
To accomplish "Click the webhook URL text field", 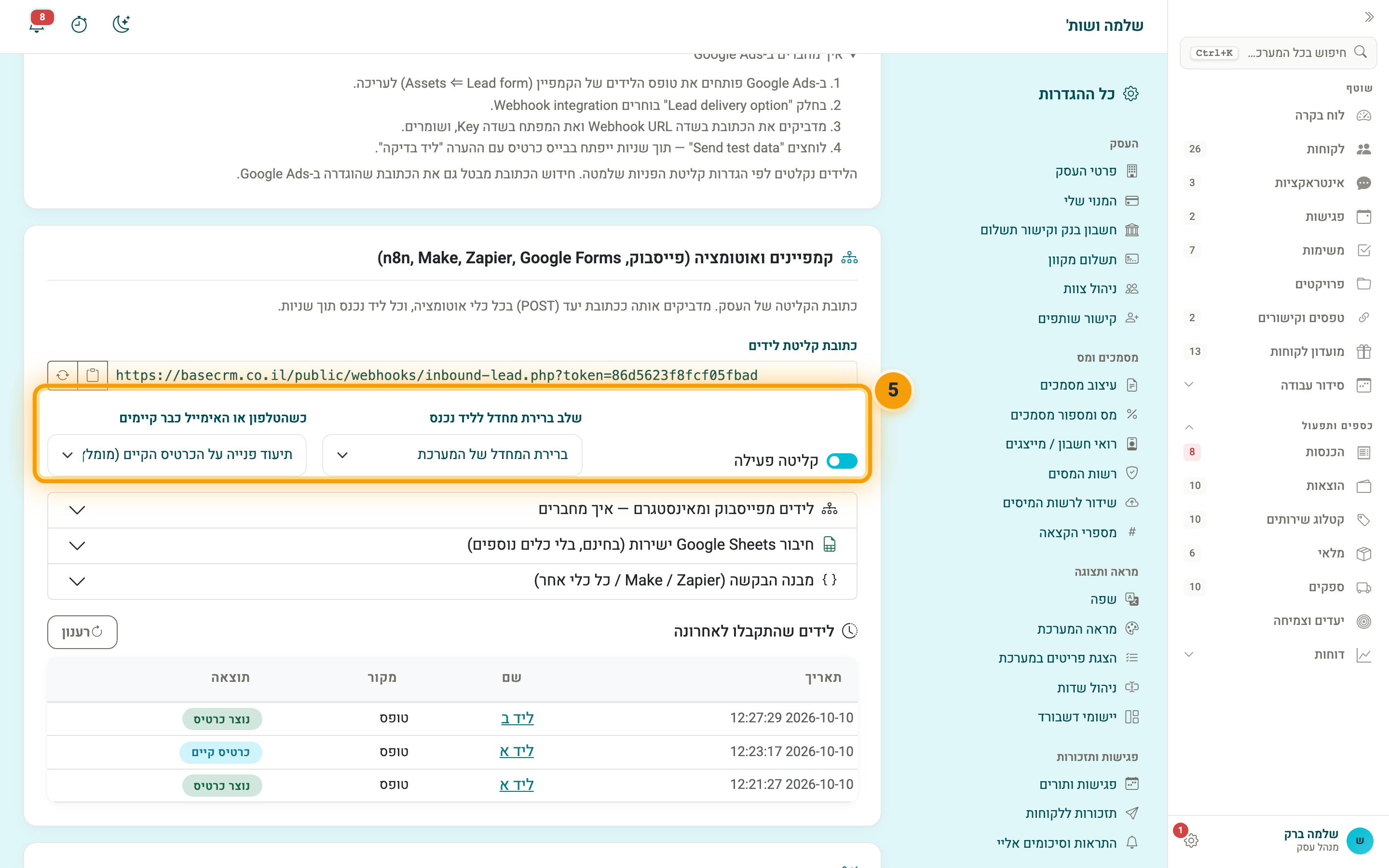I will (x=483, y=376).
